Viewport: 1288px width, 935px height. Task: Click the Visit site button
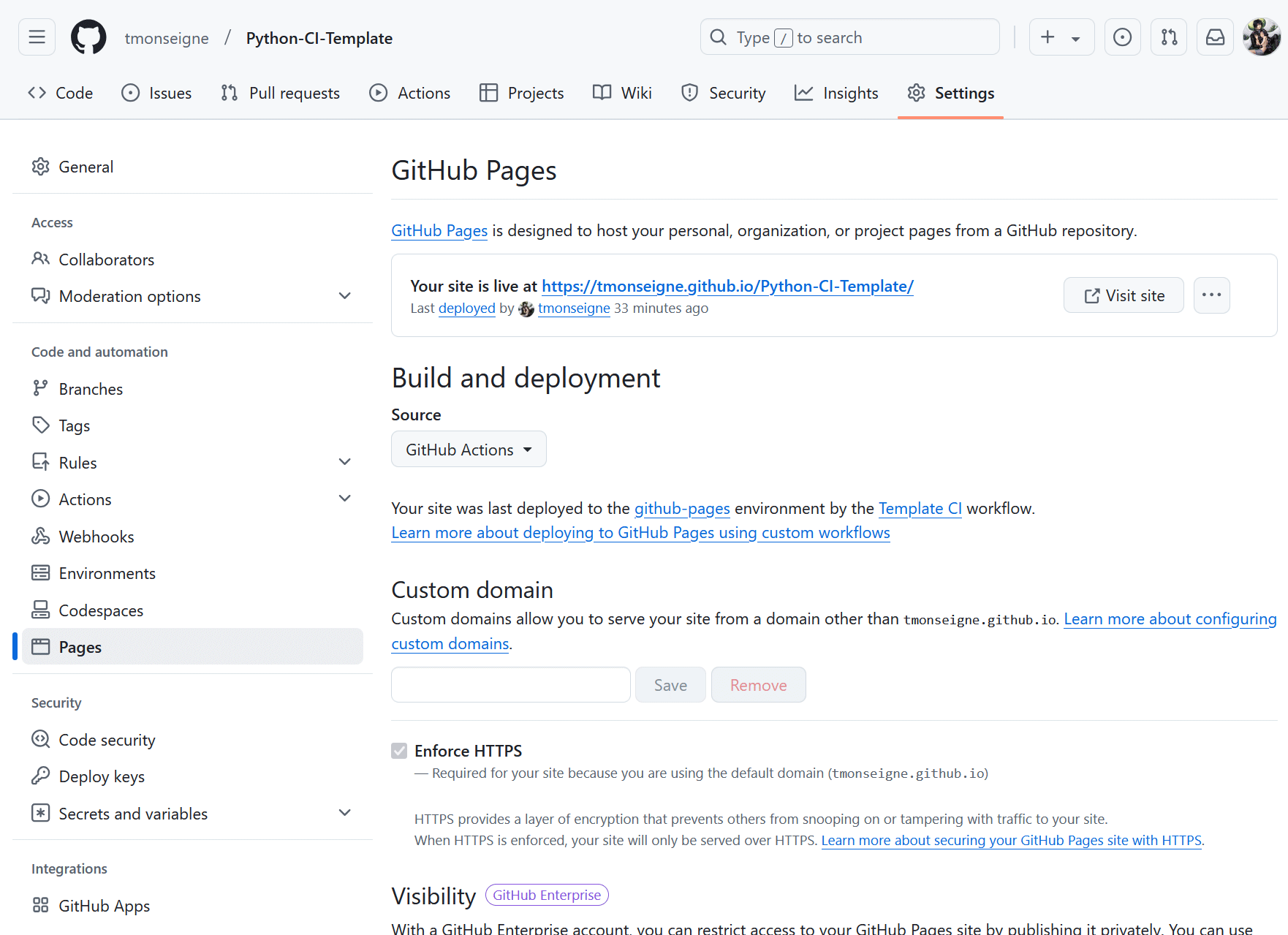point(1124,295)
